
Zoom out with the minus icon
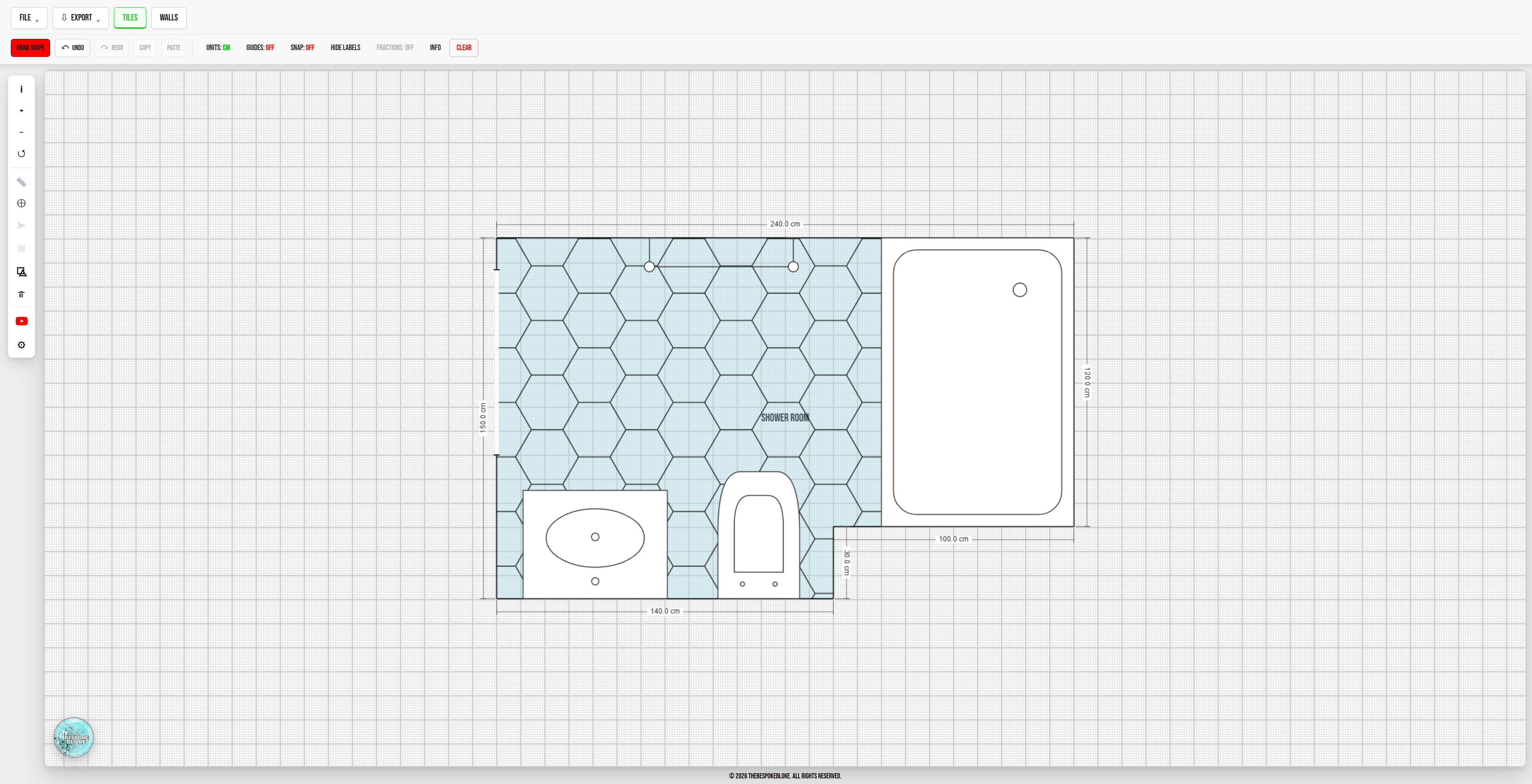tap(21, 132)
